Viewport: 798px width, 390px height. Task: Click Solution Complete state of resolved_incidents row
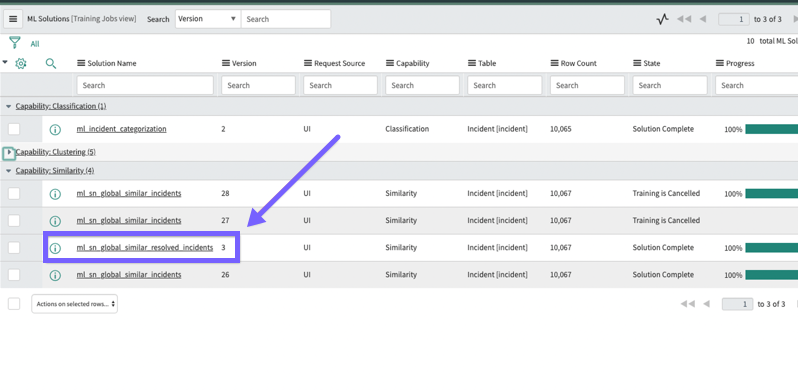(x=663, y=247)
